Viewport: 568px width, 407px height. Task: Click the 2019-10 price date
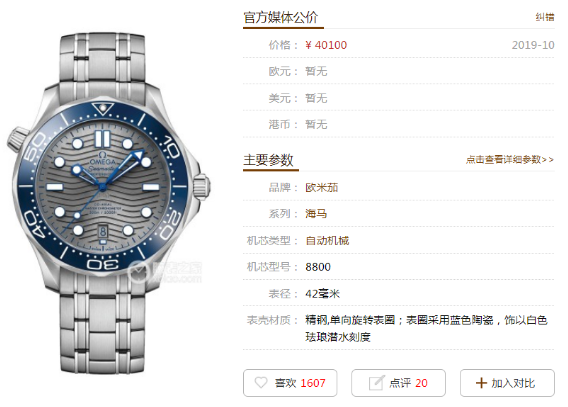[533, 45]
